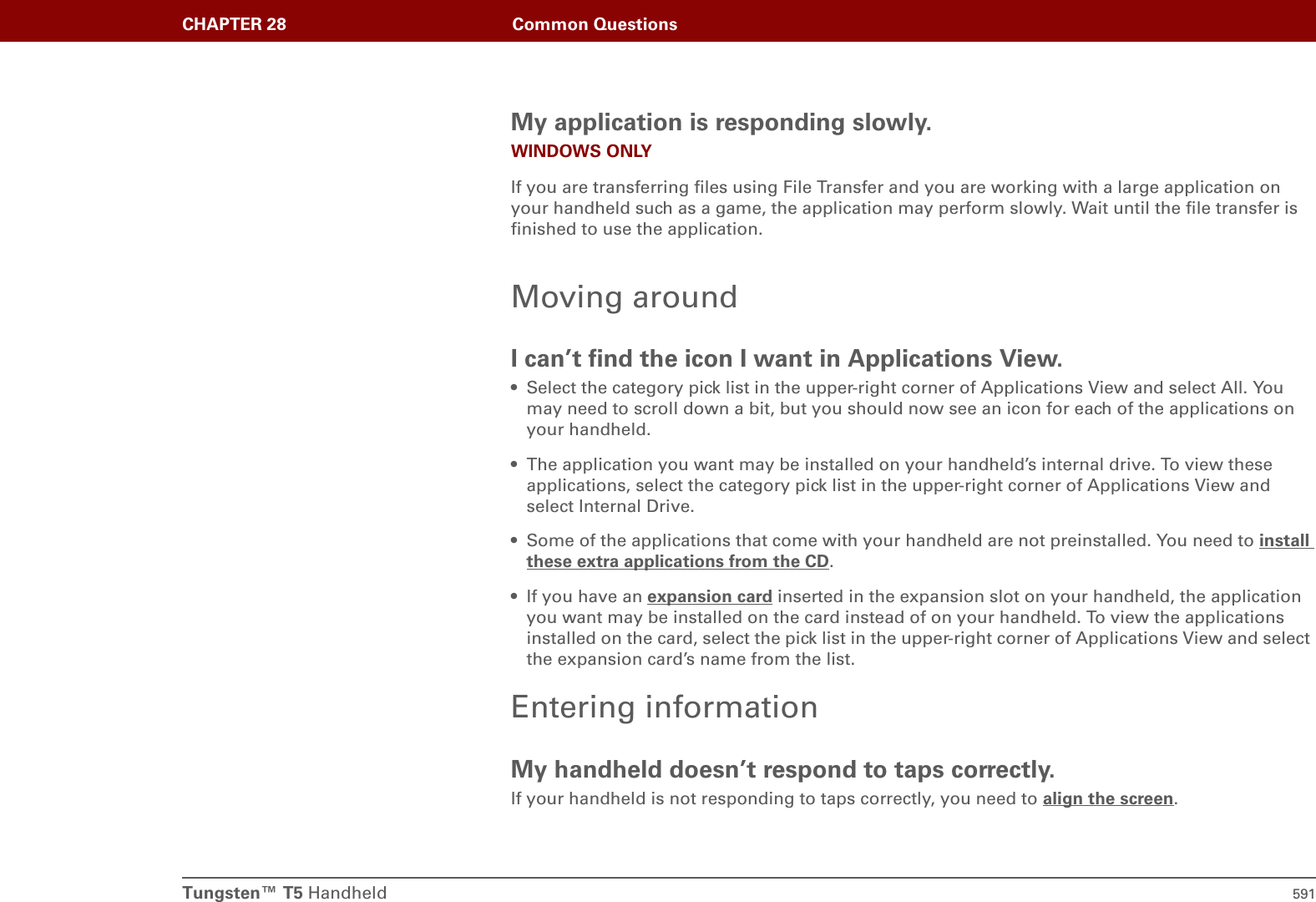Click the paragraph starting 'If you are transferring files'

(904, 208)
